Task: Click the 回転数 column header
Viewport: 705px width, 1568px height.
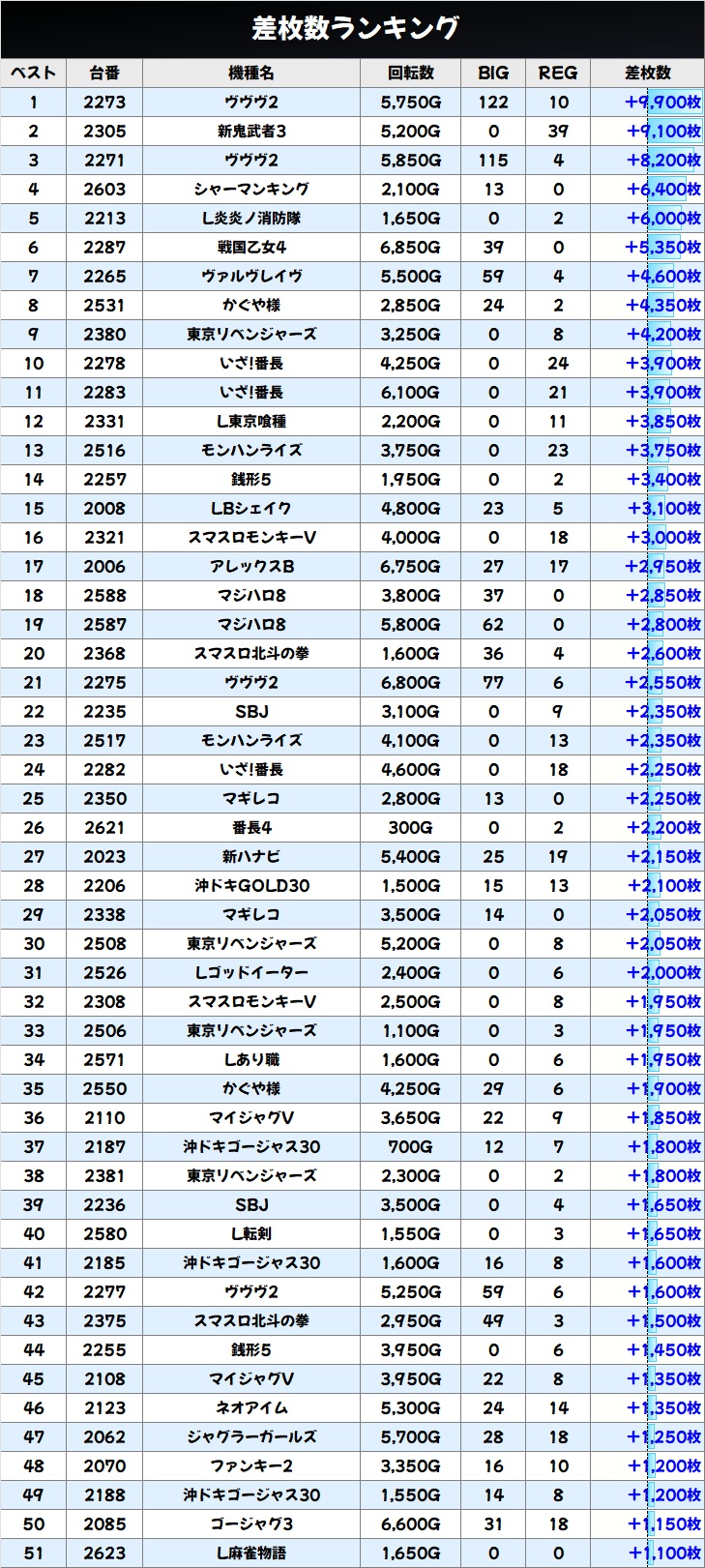Action: click(410, 73)
